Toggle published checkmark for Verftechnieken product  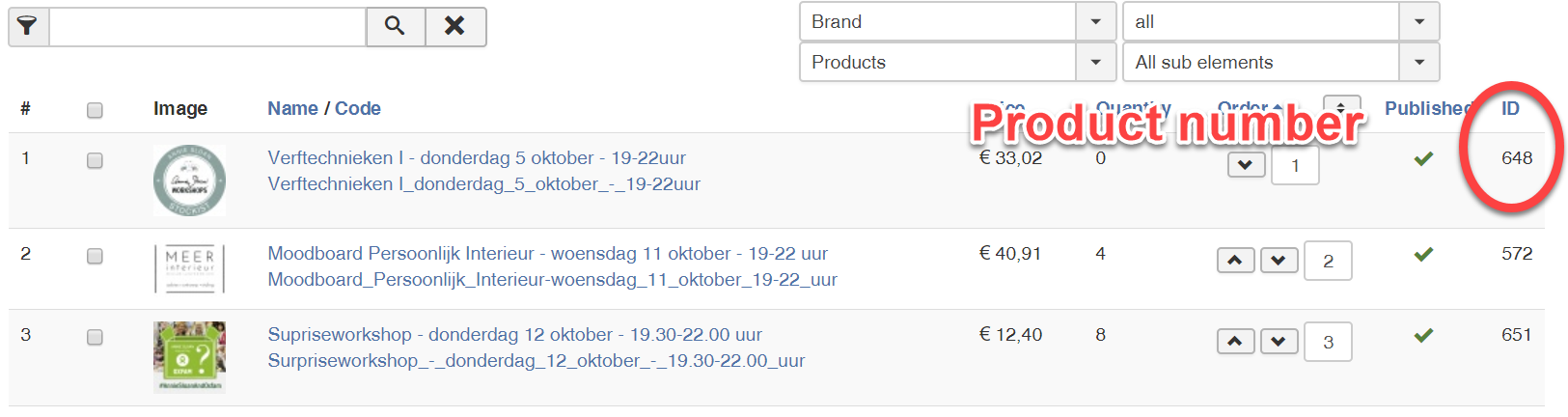[x=1423, y=158]
